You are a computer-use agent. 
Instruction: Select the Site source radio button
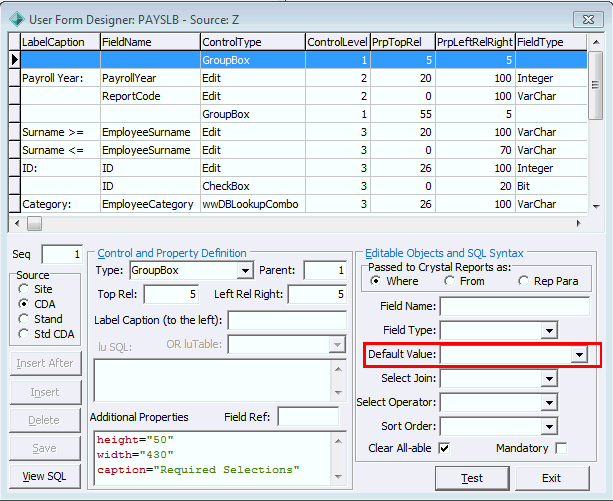point(24,289)
